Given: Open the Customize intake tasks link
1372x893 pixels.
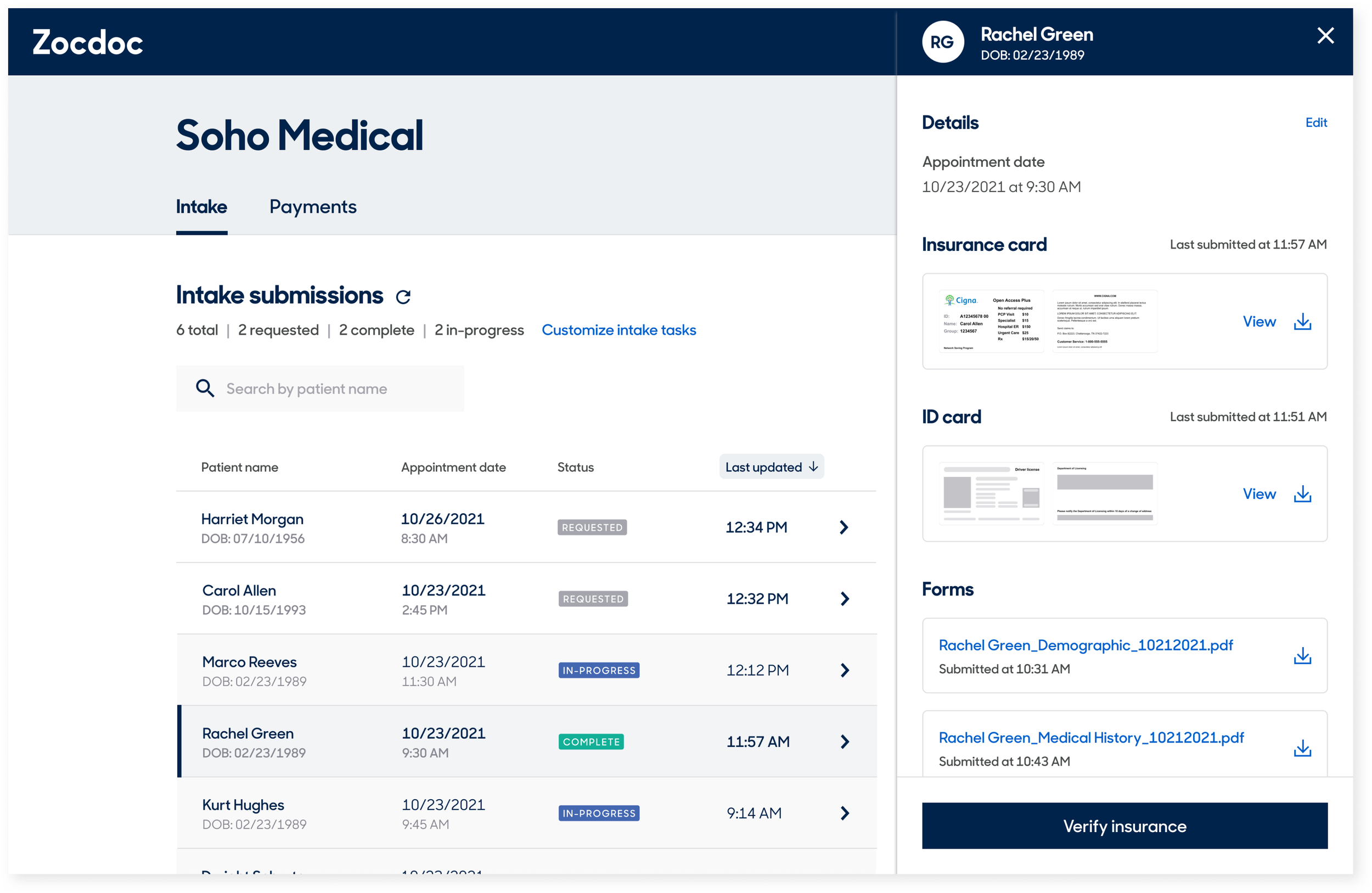Looking at the screenshot, I should [x=618, y=330].
